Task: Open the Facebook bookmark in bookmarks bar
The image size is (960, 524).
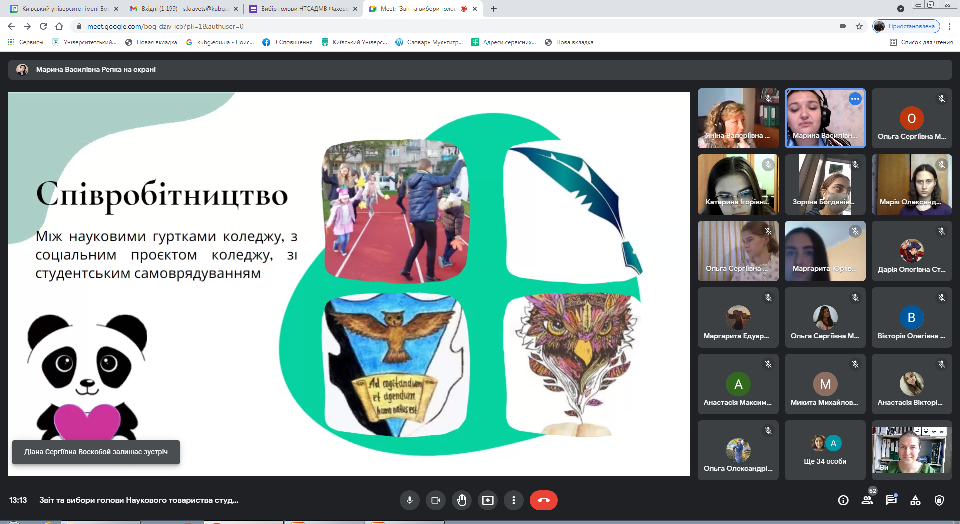Action: (x=287, y=42)
